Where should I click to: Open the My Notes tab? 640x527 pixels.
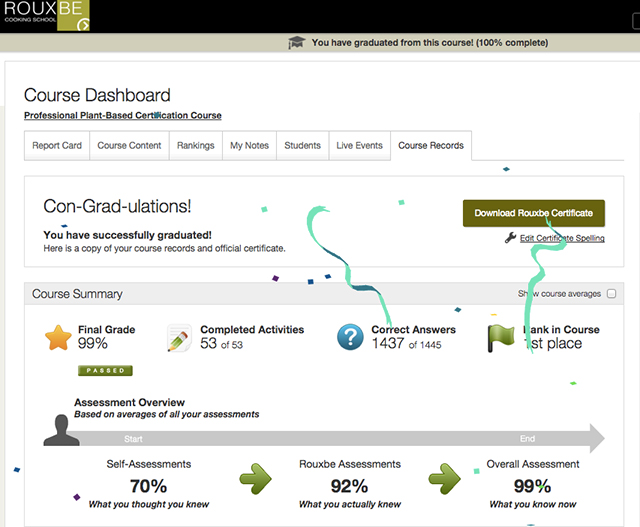pyautogui.click(x=249, y=145)
